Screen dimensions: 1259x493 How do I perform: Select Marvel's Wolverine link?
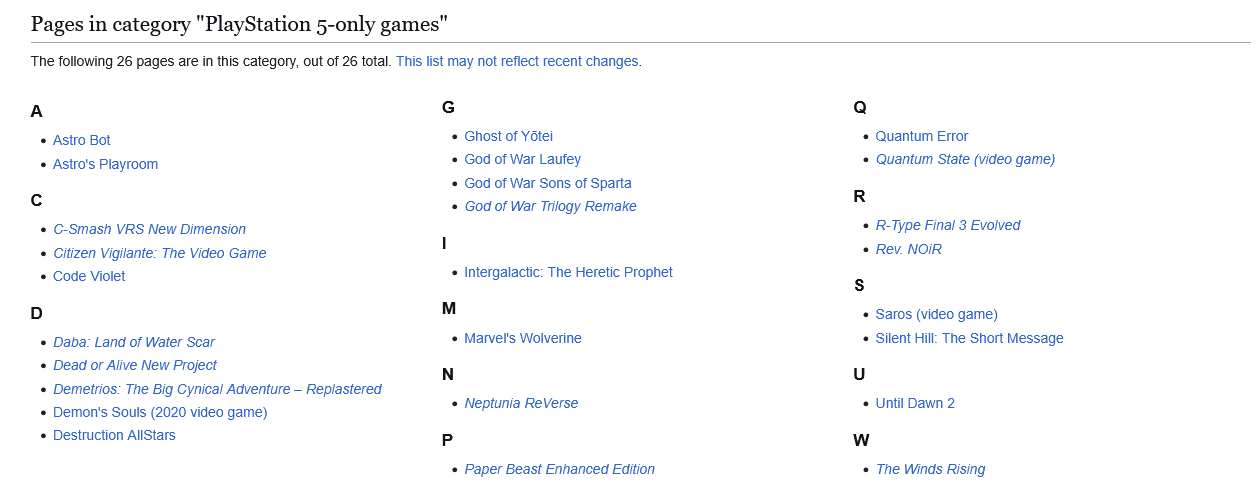523,338
